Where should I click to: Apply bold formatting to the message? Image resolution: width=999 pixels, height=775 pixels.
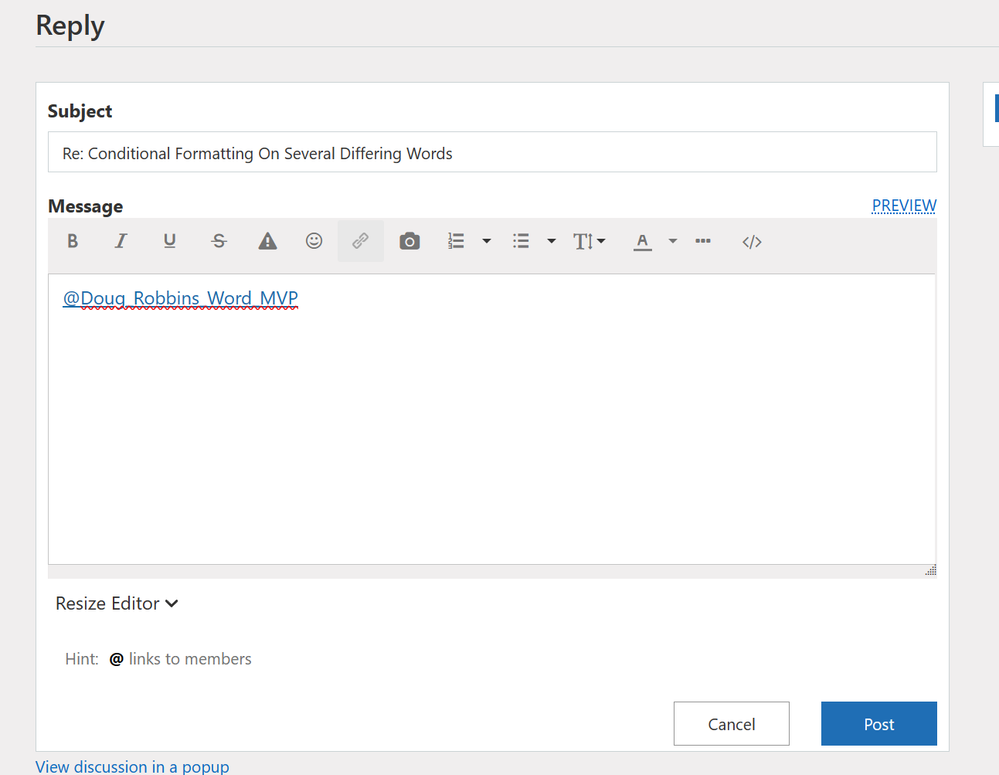pyautogui.click(x=72, y=241)
